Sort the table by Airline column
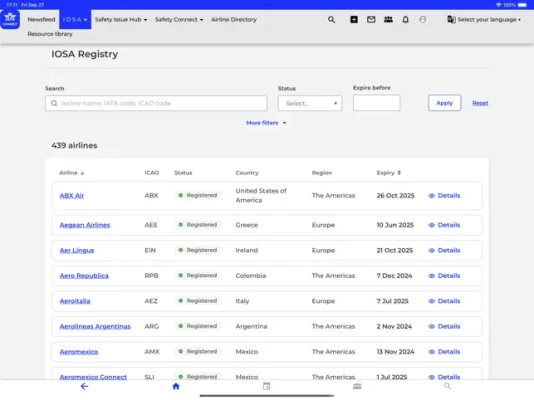The height and width of the screenshot is (400, 534). (72, 173)
